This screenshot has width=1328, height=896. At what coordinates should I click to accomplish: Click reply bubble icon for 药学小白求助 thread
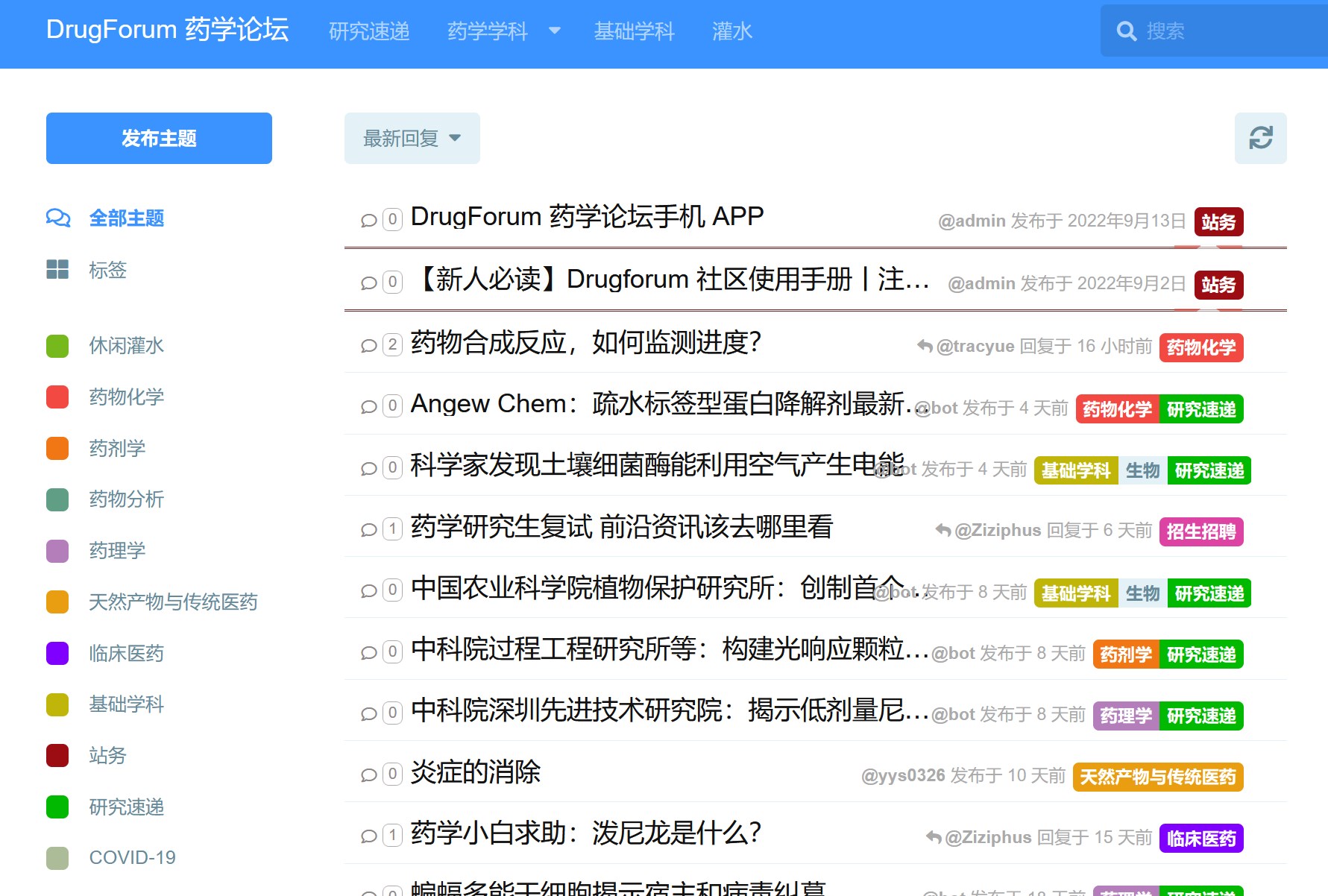pos(368,836)
